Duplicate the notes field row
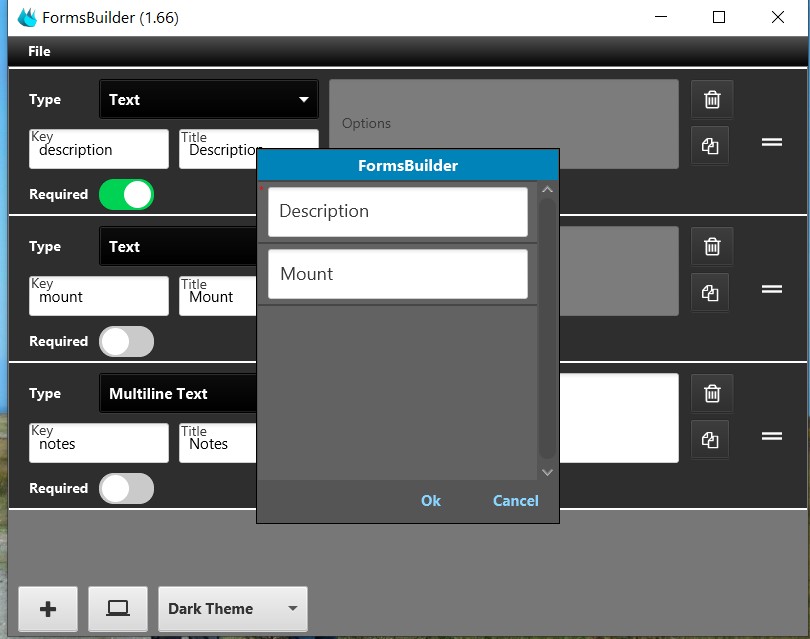 coord(710,440)
